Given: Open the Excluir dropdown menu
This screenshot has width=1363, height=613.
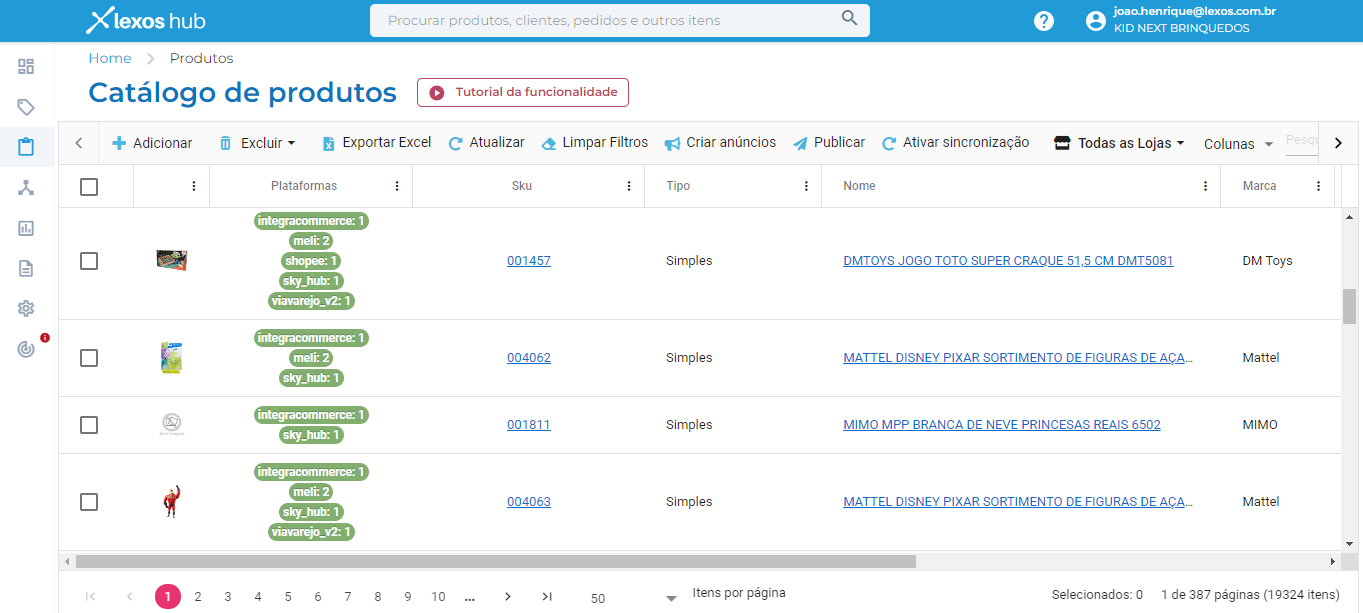Looking at the screenshot, I should (257, 142).
